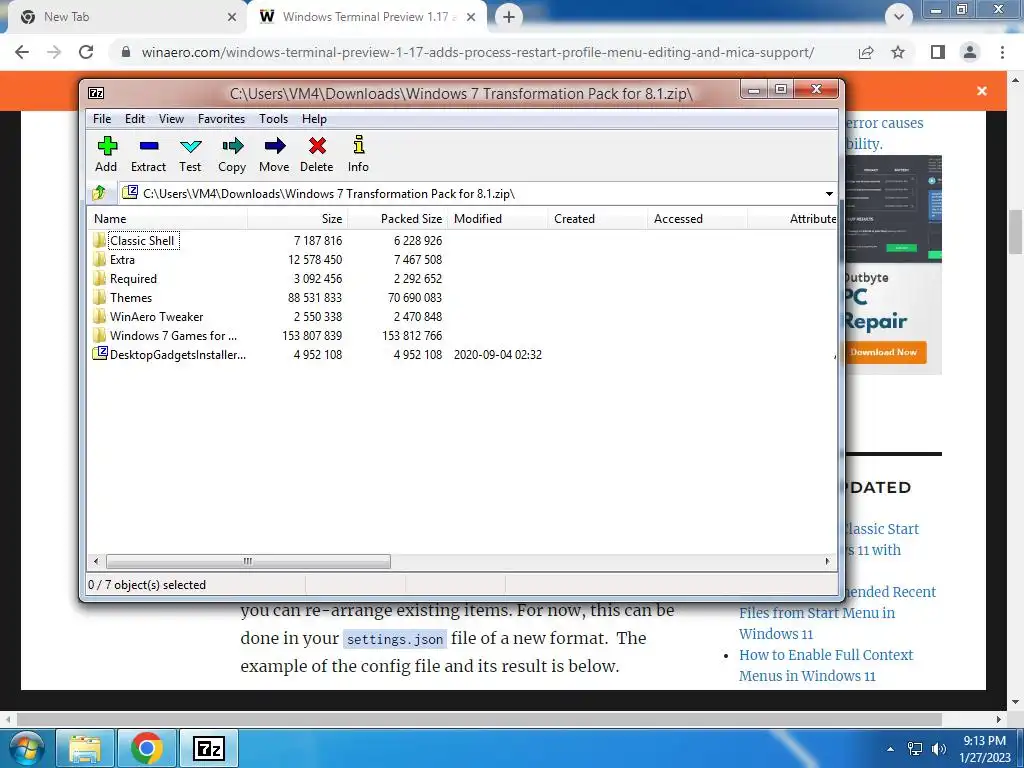Bookmark this page with the star
The width and height of the screenshot is (1024, 768).
pos(898,52)
